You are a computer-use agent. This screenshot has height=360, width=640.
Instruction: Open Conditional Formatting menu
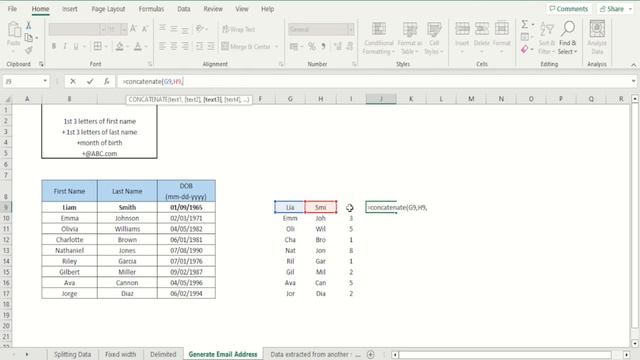[x=378, y=38]
